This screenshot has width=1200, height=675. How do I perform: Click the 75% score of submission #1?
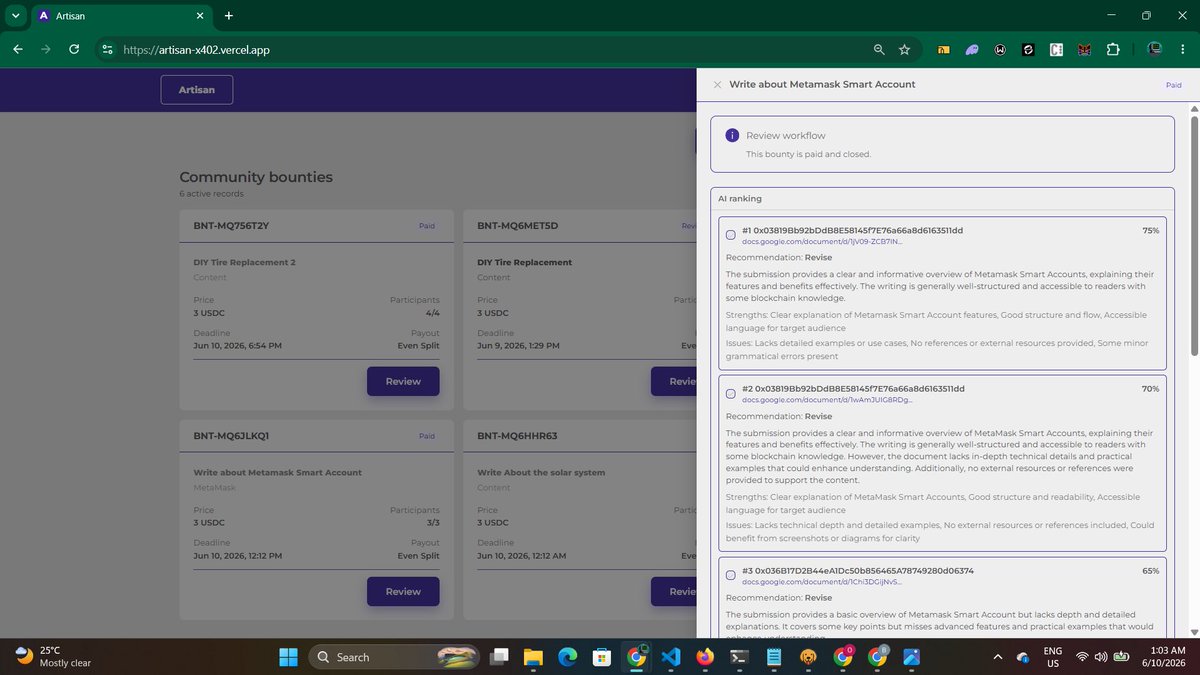1151,230
